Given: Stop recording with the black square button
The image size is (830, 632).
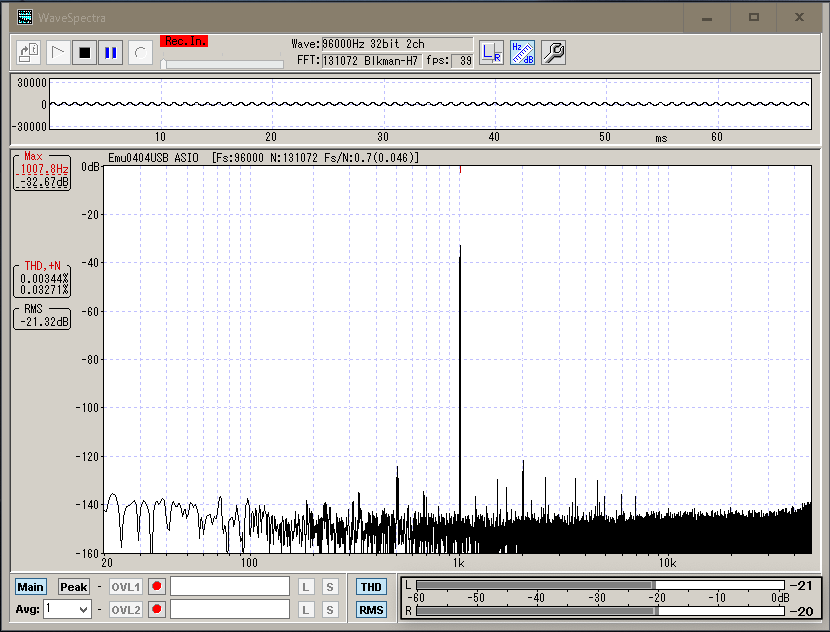Looking at the screenshot, I should [x=85, y=52].
